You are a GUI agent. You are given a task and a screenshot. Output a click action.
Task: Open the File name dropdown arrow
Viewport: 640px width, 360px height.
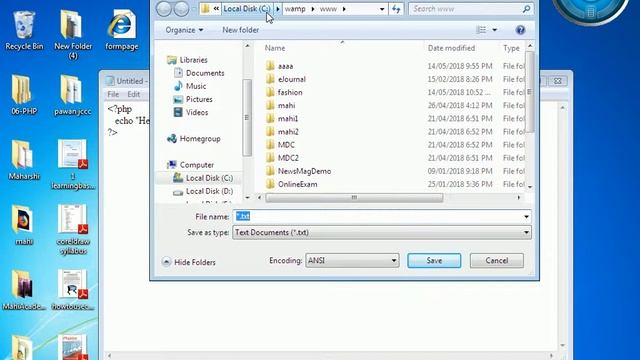point(526,217)
